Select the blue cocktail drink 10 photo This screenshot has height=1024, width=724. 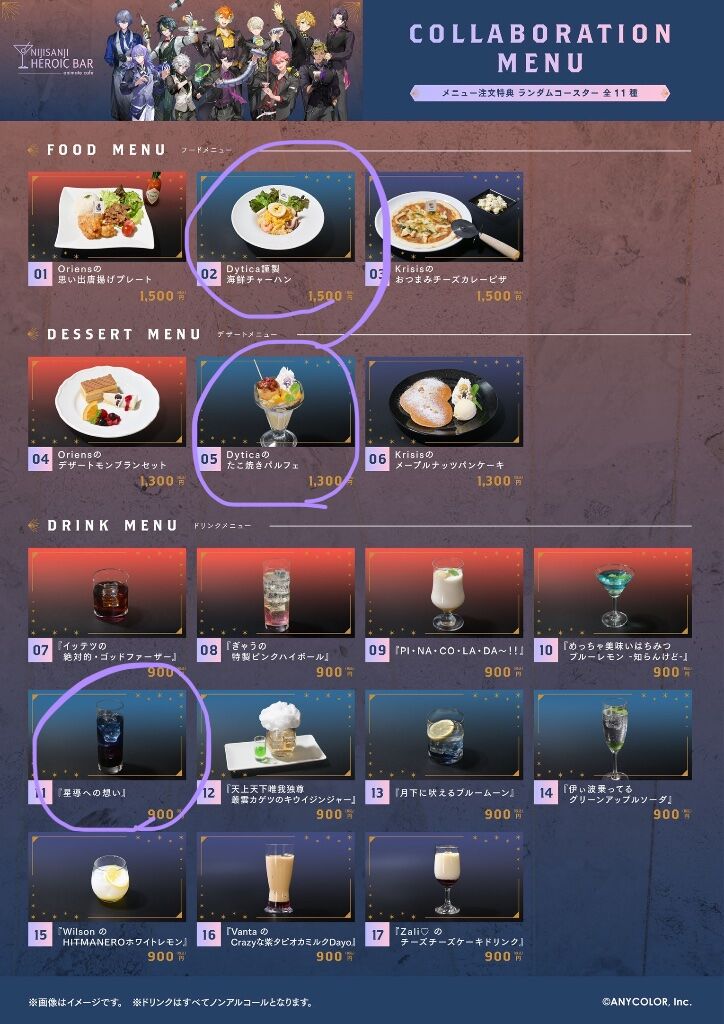(613, 592)
